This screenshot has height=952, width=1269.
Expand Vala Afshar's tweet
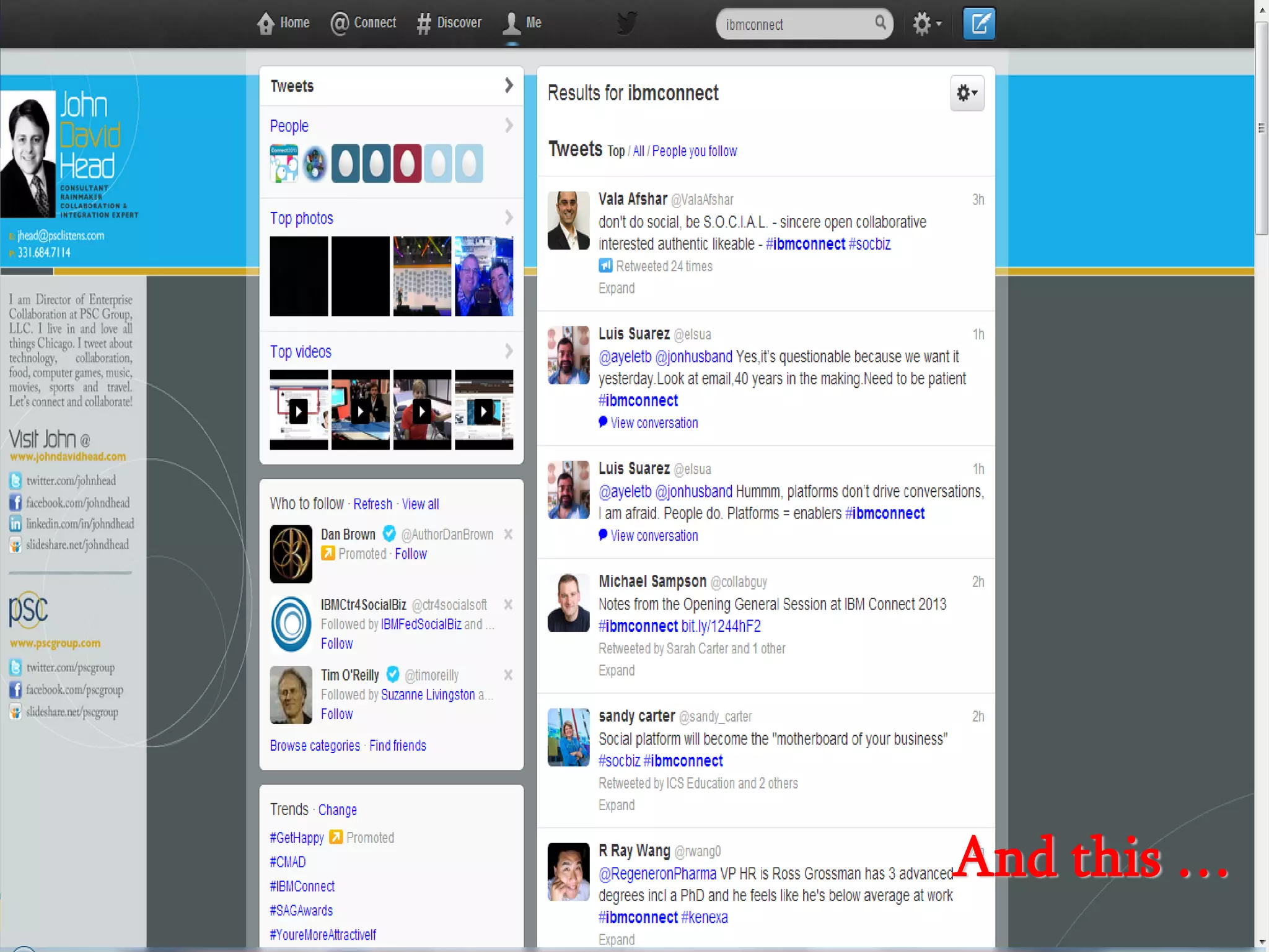pyautogui.click(x=616, y=288)
